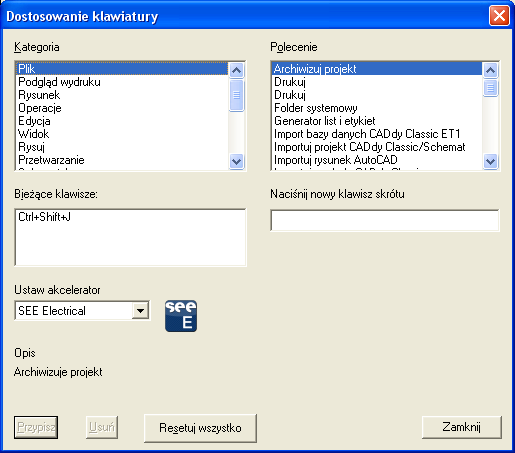
Task: Click Kategoria list scrollbar thumb
Action: (x=236, y=95)
